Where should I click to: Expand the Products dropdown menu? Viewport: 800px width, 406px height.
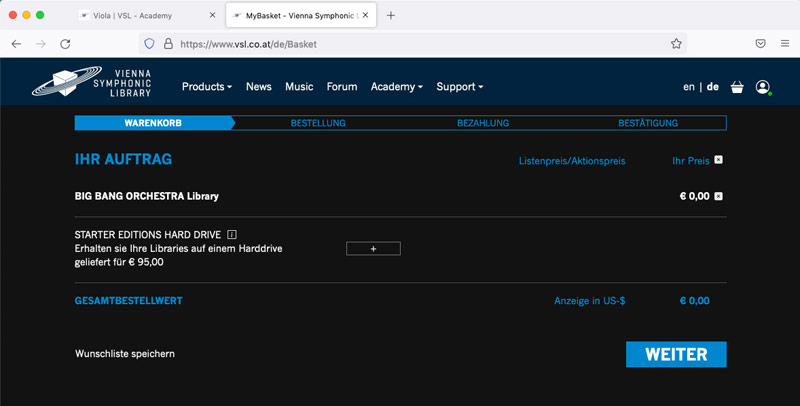coord(206,87)
